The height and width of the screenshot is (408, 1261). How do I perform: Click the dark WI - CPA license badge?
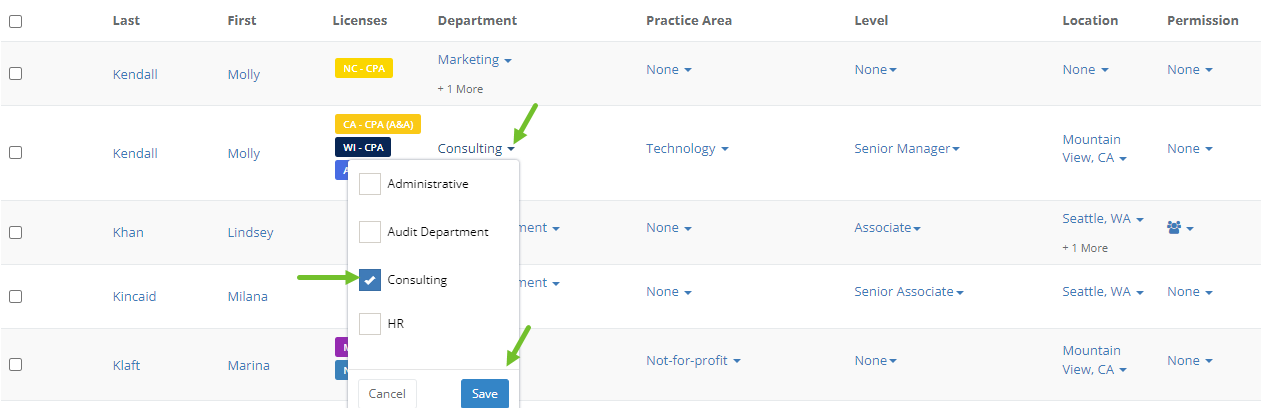point(363,147)
